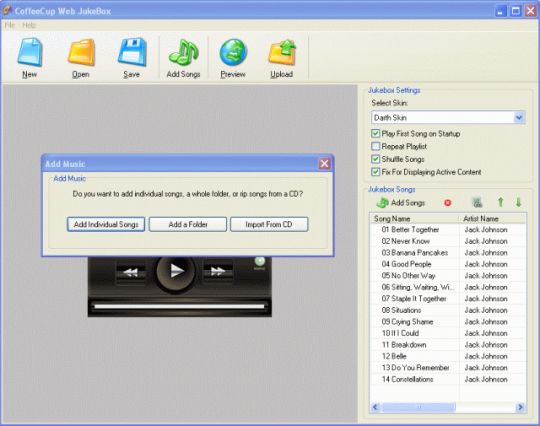The height and width of the screenshot is (426, 540).
Task: Click Jack Johnson artist cell for Better Together
Action: pos(486,230)
